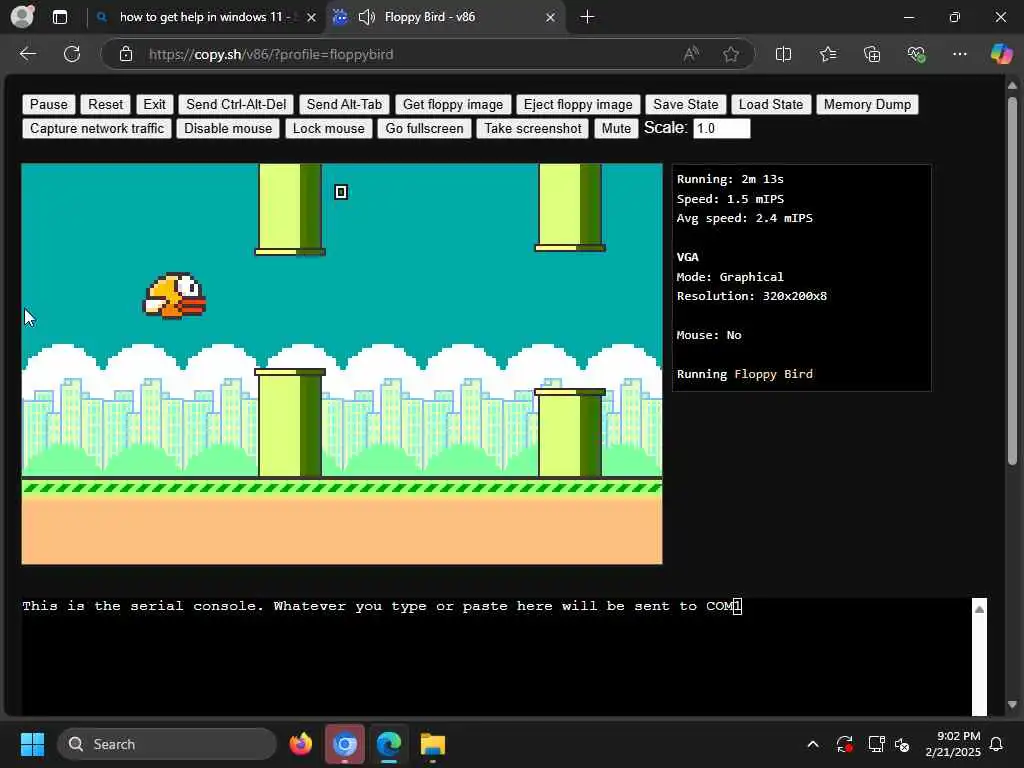The image size is (1024, 768).
Task: Click the Floppy Bird game screen
Action: pyautogui.click(x=342, y=364)
